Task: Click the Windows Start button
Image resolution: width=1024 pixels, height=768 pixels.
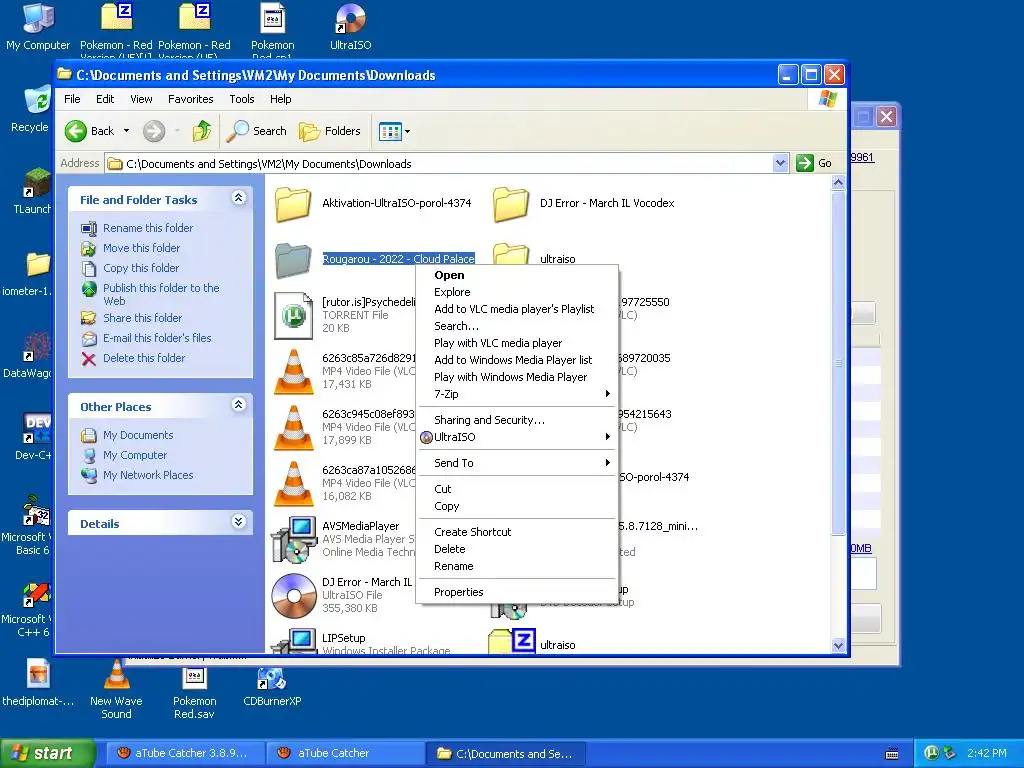Action: point(47,754)
